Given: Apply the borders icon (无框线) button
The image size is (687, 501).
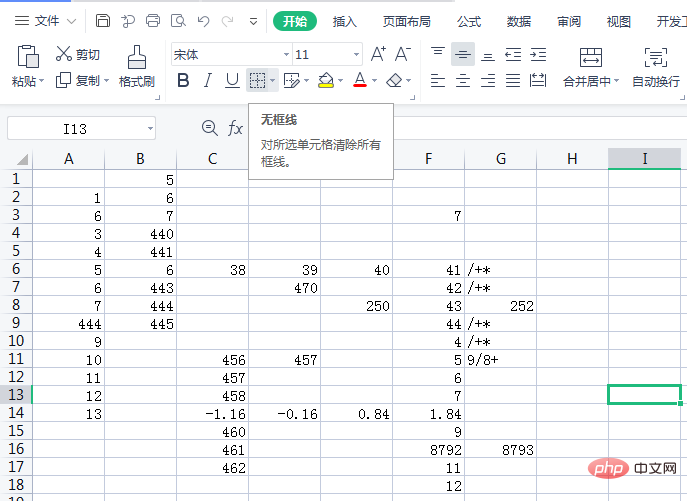Looking at the screenshot, I should click(257, 80).
